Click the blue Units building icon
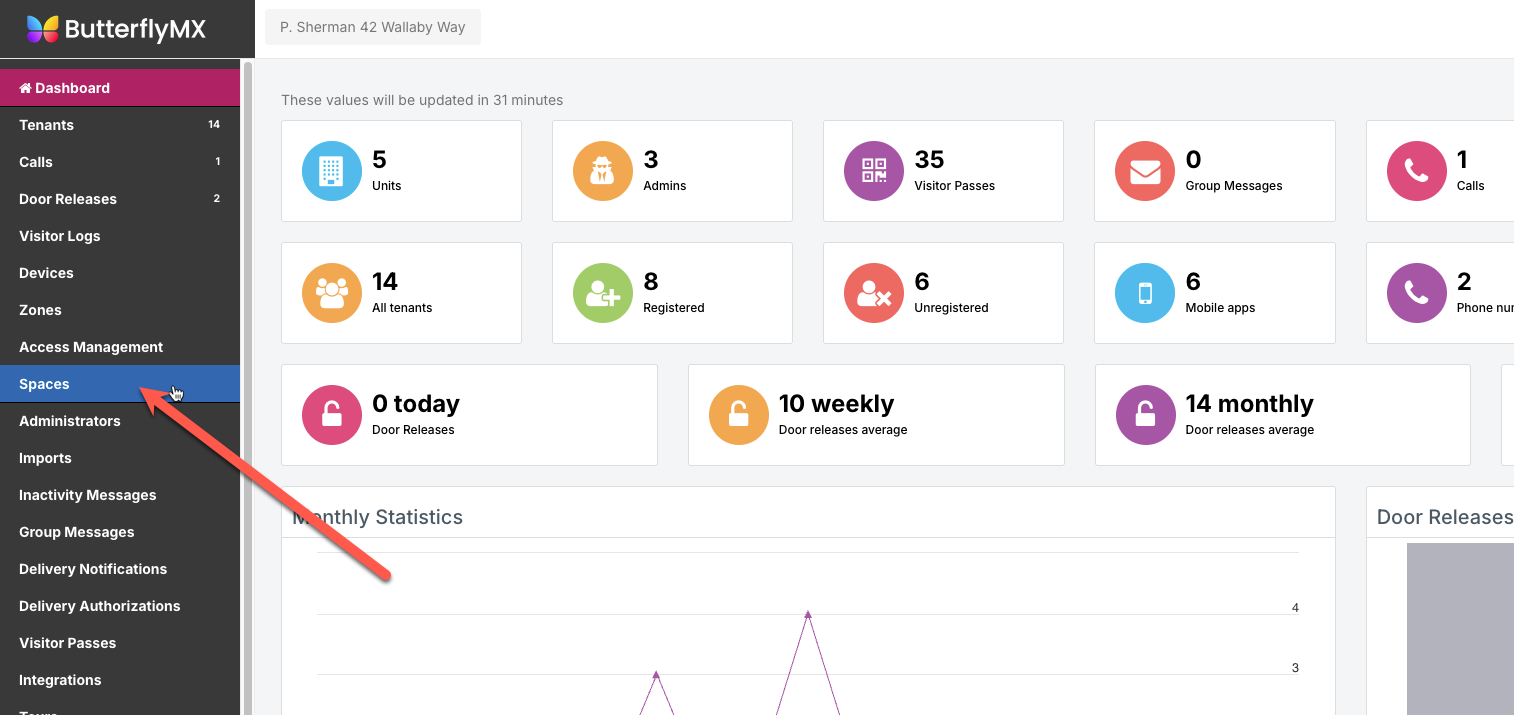1514x715 pixels. 331,171
